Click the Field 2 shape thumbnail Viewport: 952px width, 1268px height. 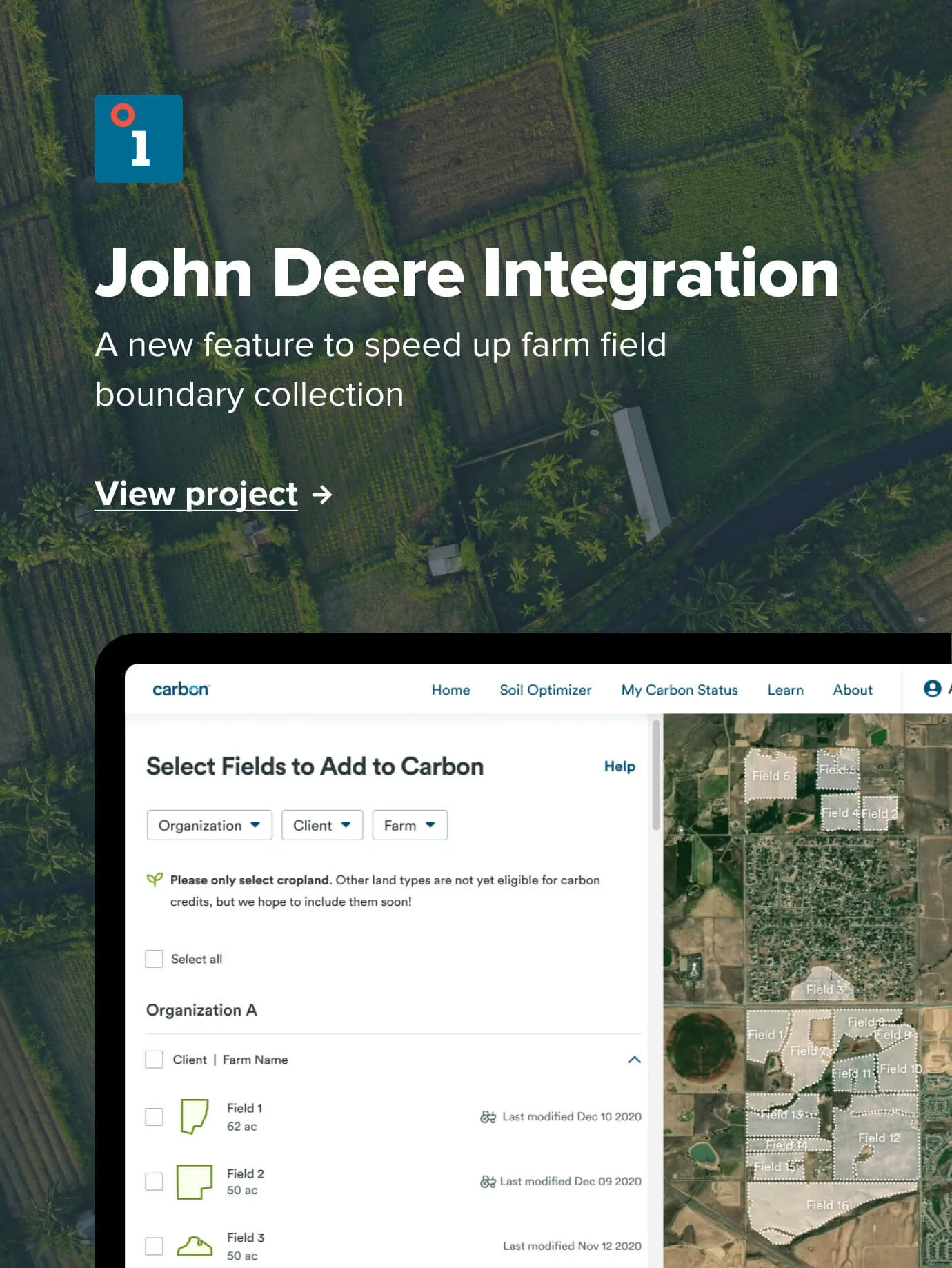pyautogui.click(x=195, y=1182)
